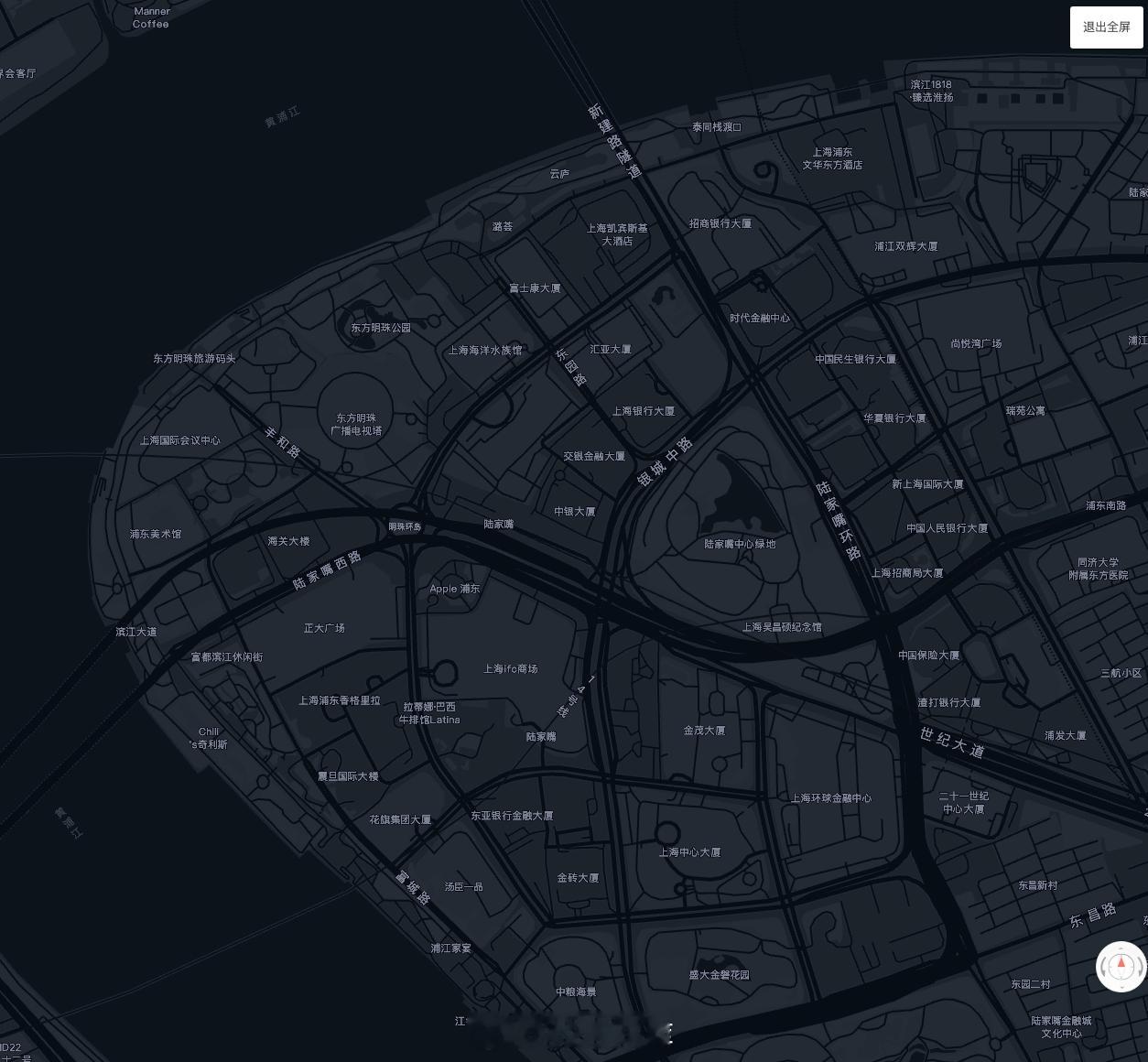
Task: Select the 云庐 map label
Action: pos(559,174)
